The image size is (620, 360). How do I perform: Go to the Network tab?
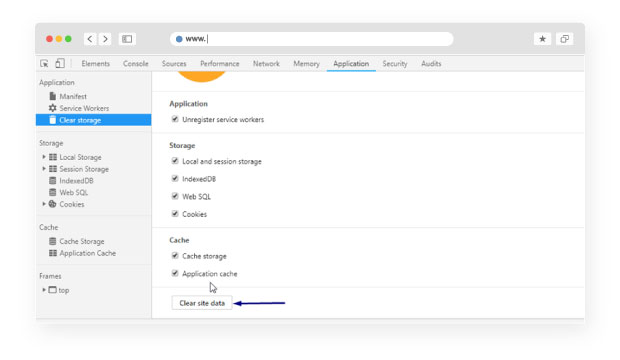(266, 64)
